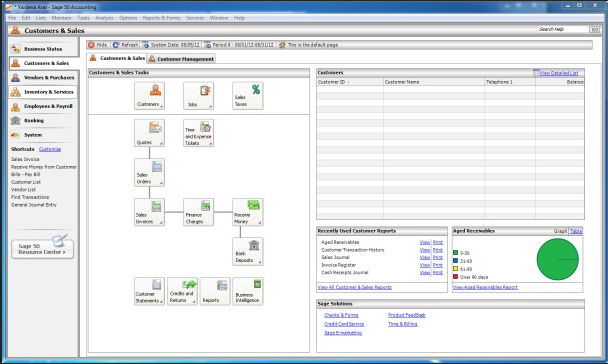This screenshot has height=364, width=608.
Task: Click This is the default page
Action: coord(309,45)
